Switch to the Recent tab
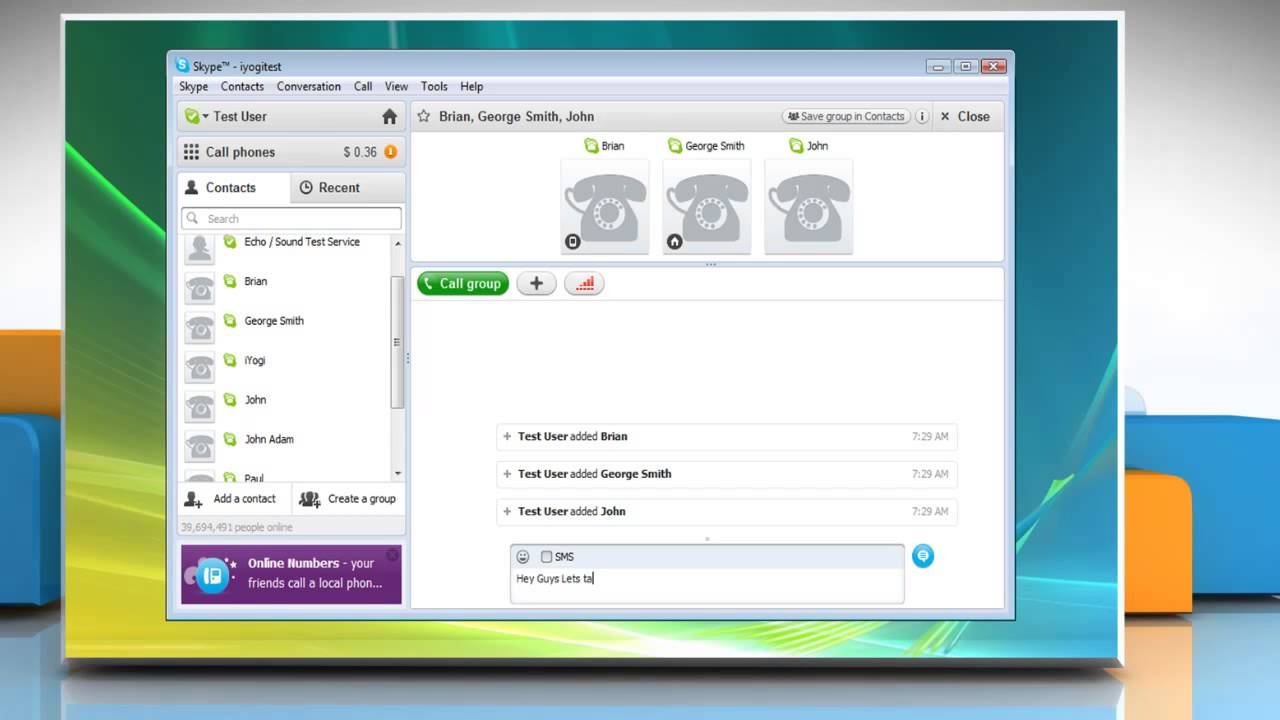This screenshot has height=720, width=1280. [348, 188]
